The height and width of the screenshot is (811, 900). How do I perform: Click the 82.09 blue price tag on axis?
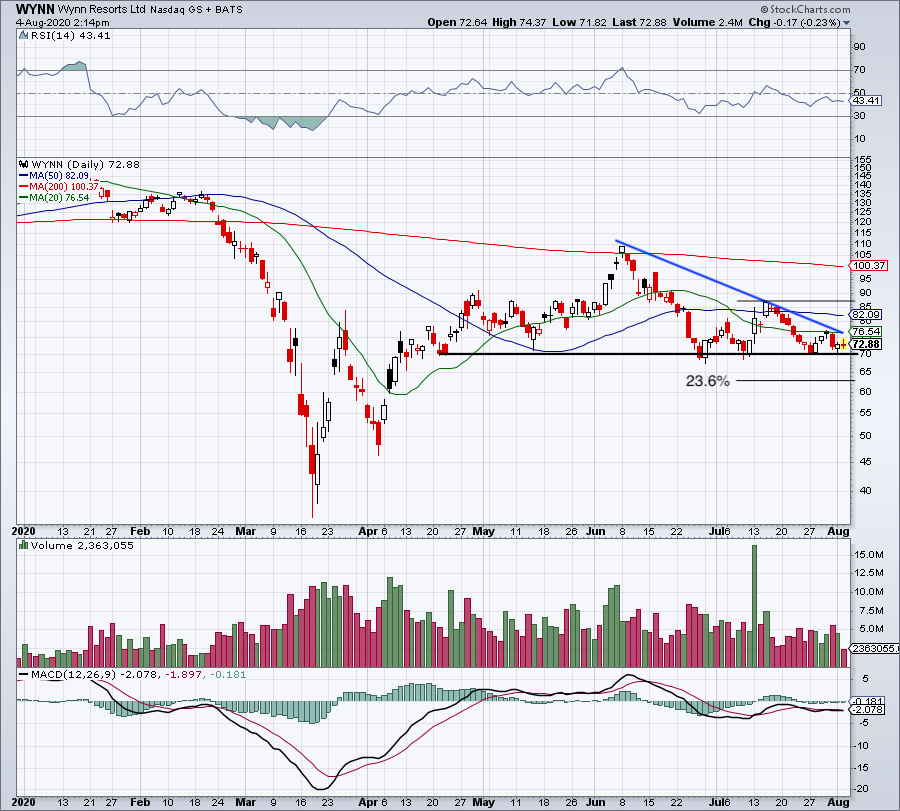(866, 315)
